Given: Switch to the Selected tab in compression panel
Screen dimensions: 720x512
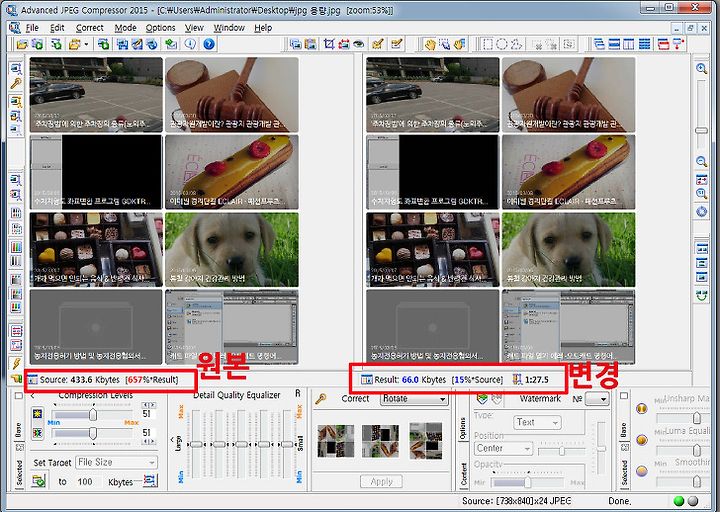Looking at the screenshot, I should click(x=19, y=472).
